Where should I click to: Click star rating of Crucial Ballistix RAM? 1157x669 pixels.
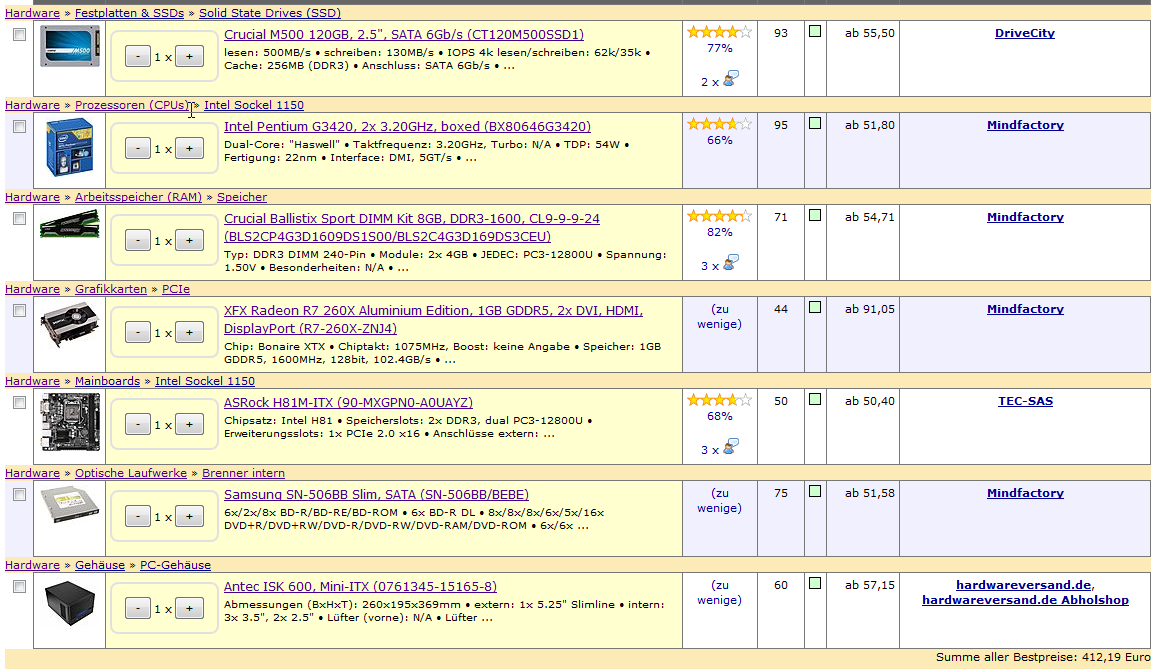tap(719, 216)
